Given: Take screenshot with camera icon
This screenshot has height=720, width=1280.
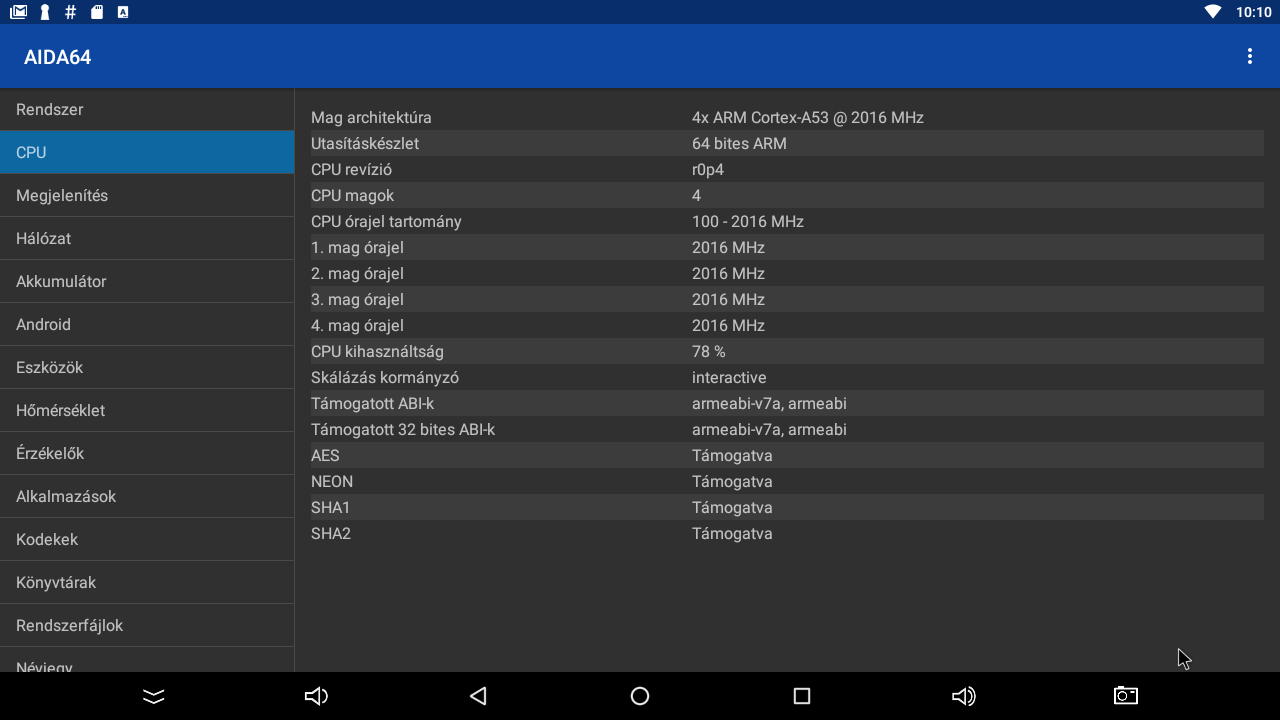Looking at the screenshot, I should [x=1126, y=696].
